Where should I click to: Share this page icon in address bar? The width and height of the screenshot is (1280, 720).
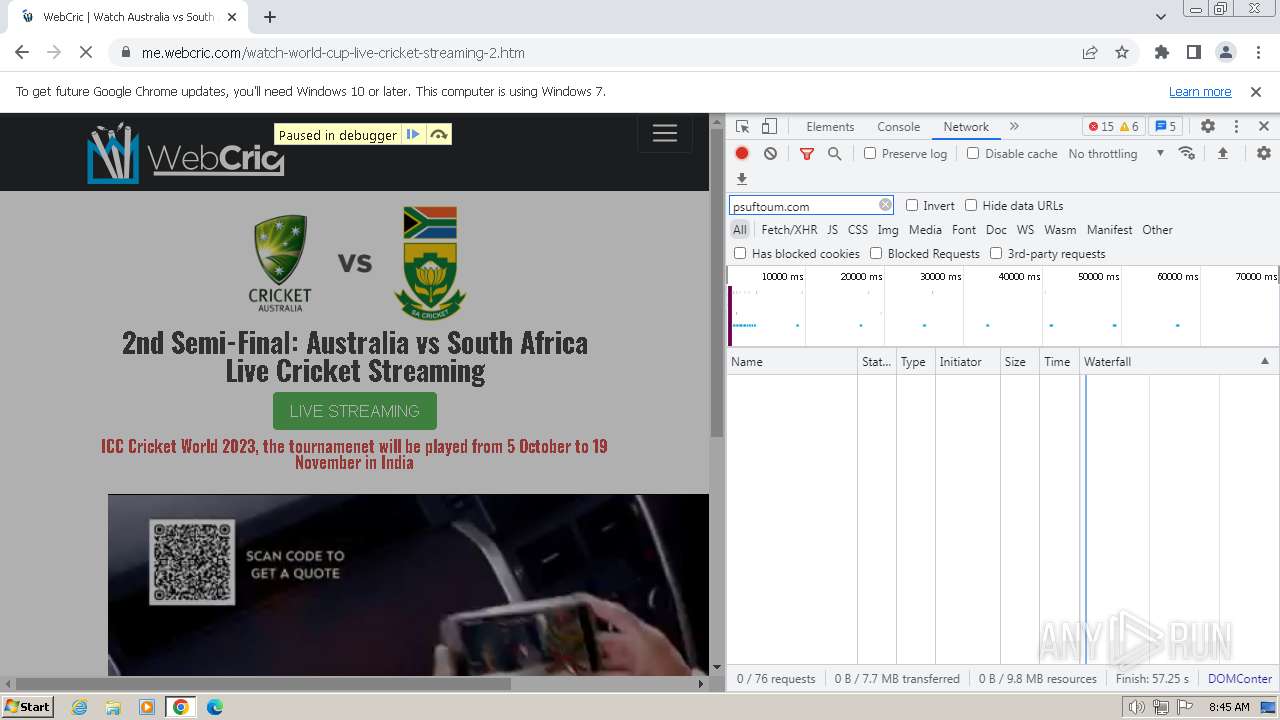(1090, 53)
